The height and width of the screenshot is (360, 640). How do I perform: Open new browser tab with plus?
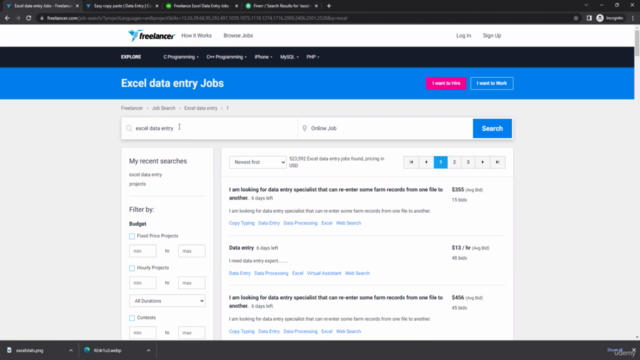(329, 6)
